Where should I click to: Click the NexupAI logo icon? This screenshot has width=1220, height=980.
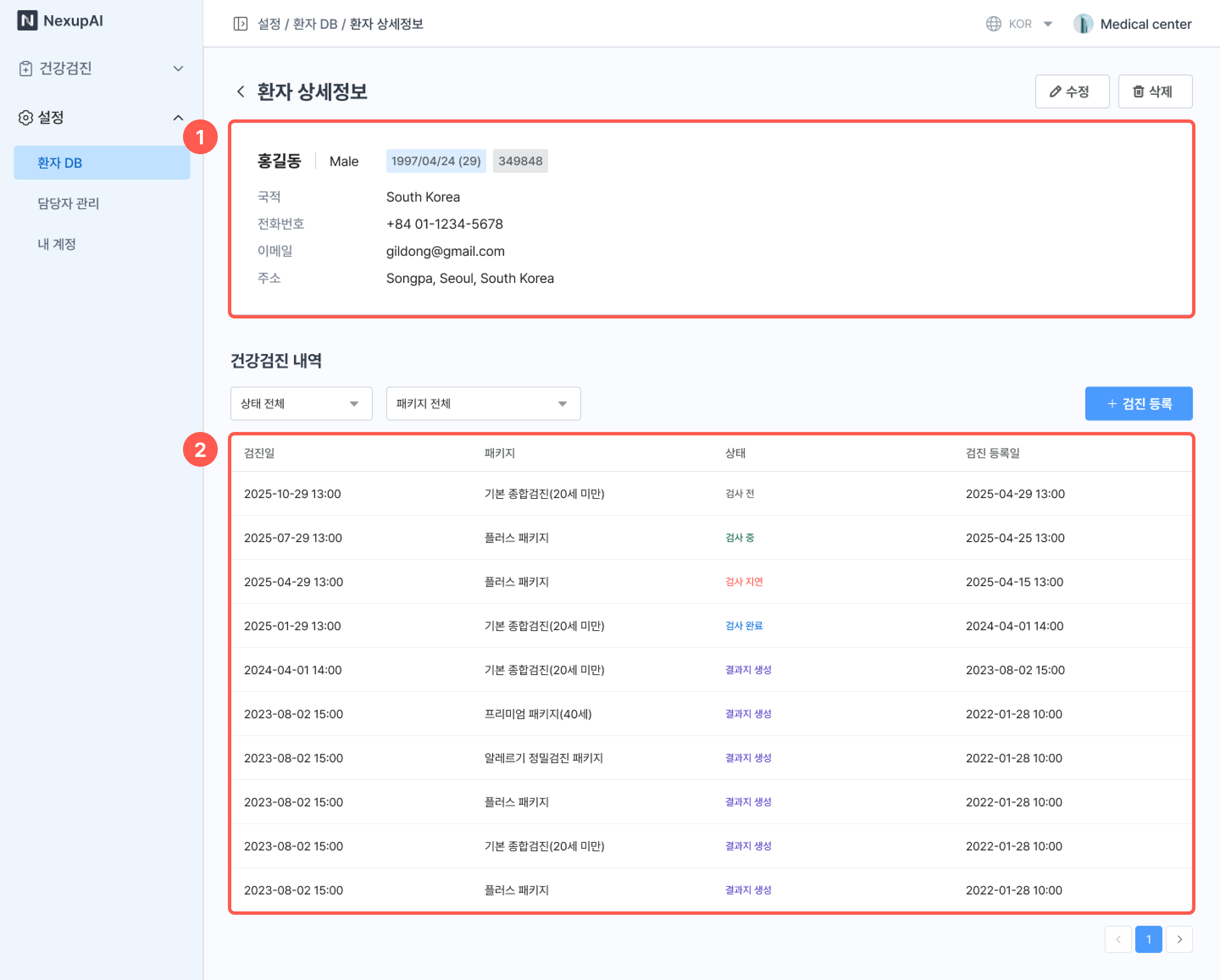pos(27,21)
